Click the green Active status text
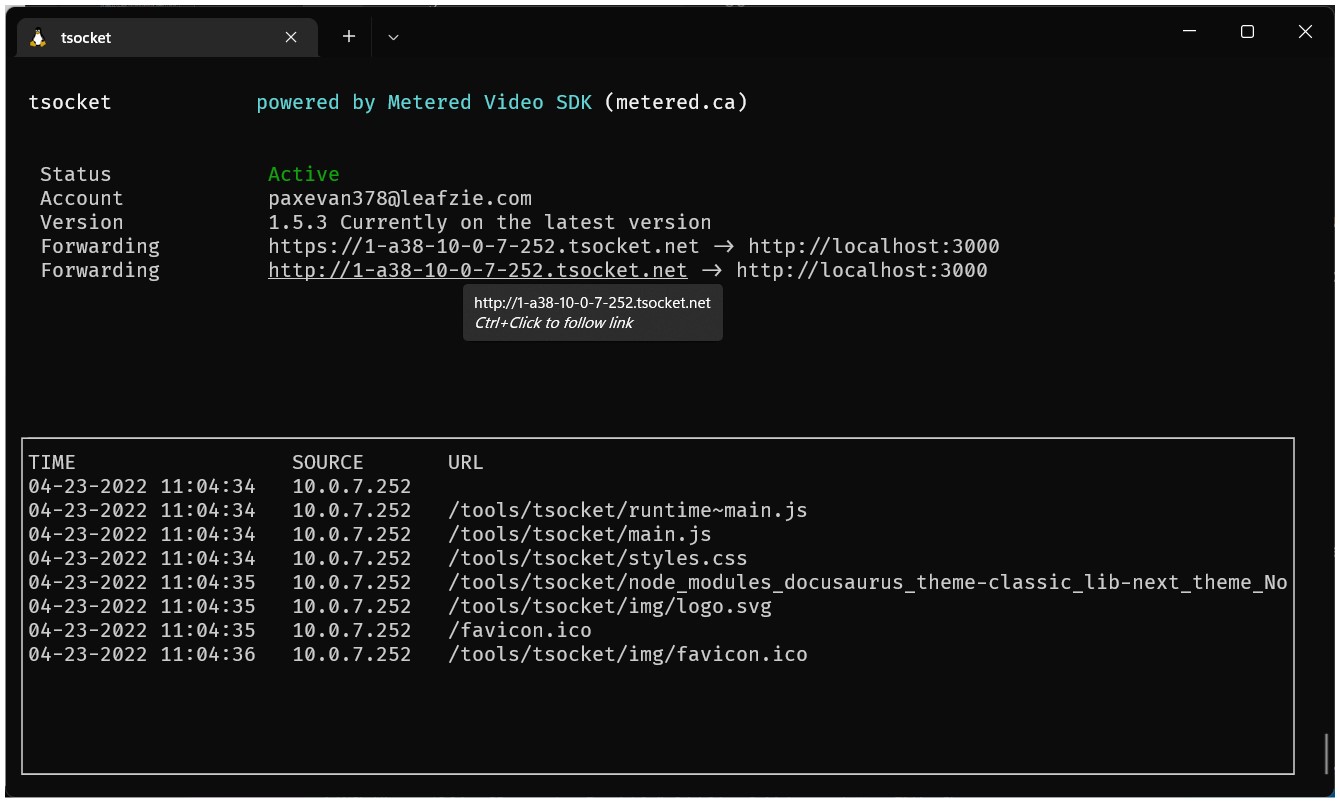Screen dimensions: 1340x802 click(x=303, y=175)
